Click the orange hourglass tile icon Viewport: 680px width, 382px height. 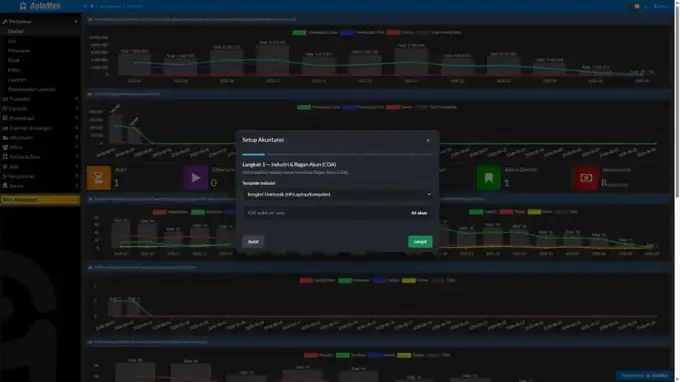[99, 178]
